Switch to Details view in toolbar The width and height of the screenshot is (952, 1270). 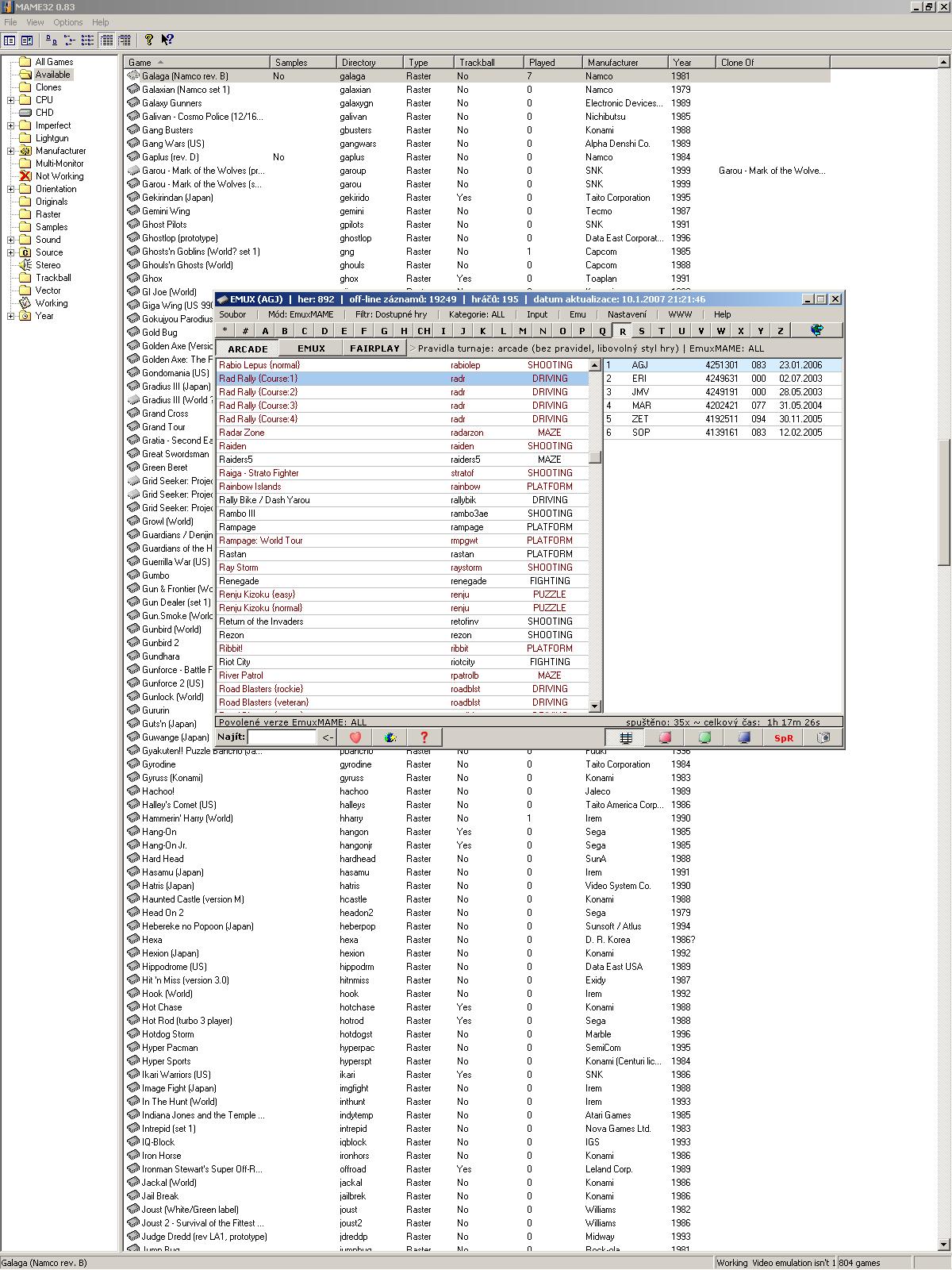[106, 40]
